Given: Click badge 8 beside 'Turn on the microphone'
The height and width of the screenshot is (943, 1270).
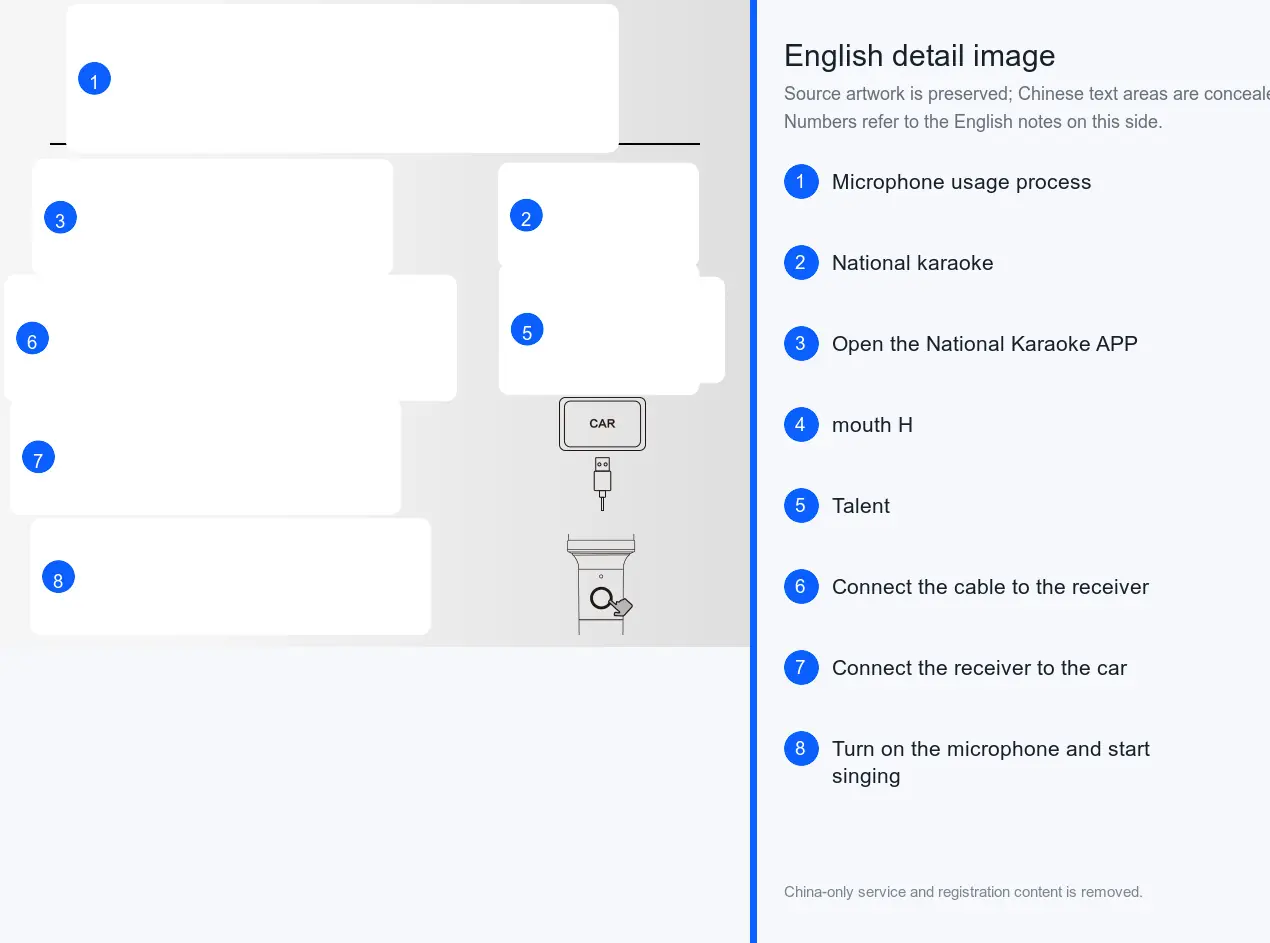Looking at the screenshot, I should click(x=801, y=749).
